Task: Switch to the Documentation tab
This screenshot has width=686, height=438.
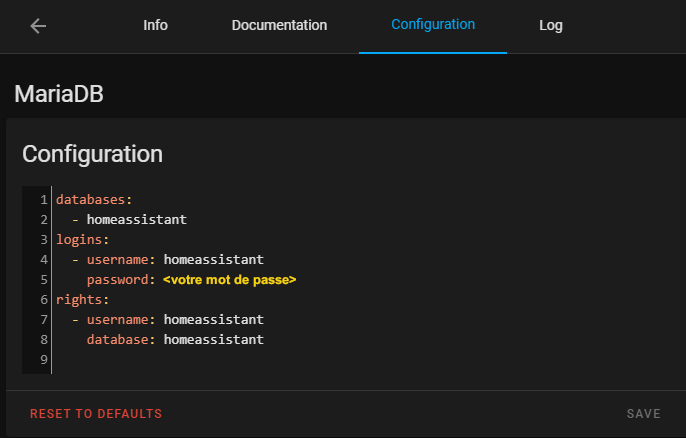Action: coord(279,25)
